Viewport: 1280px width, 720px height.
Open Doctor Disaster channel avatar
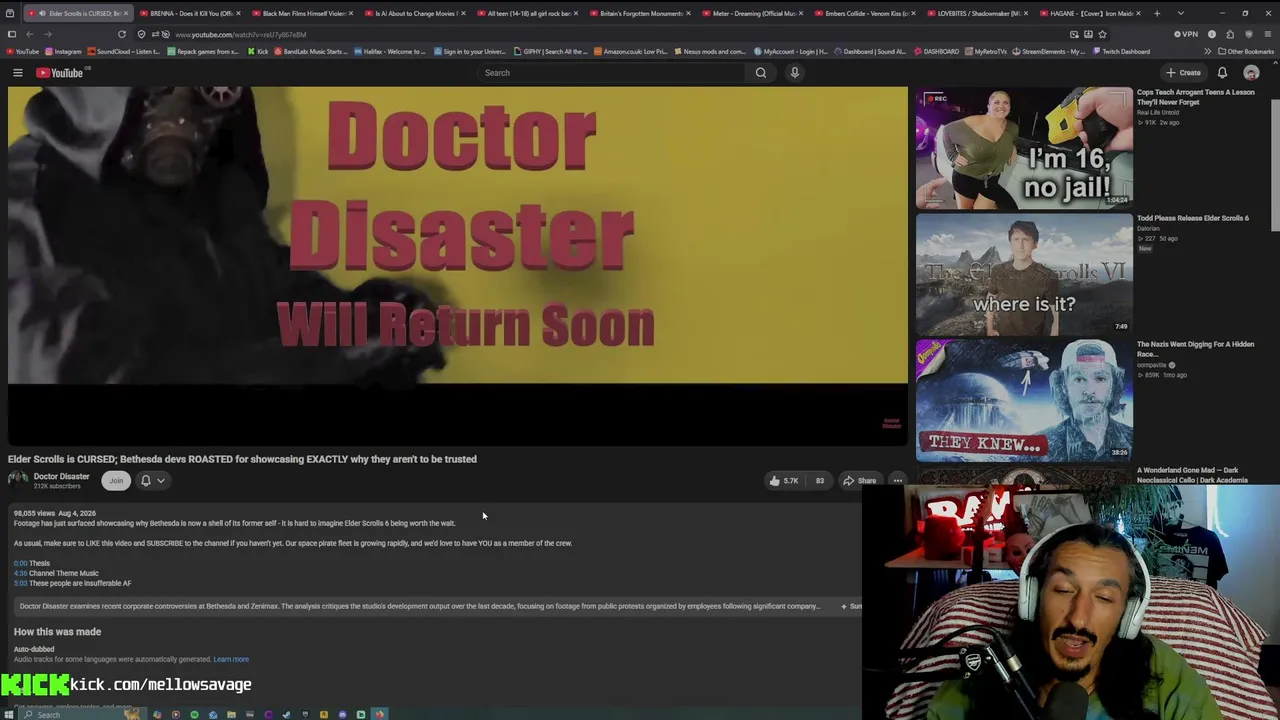(x=18, y=480)
